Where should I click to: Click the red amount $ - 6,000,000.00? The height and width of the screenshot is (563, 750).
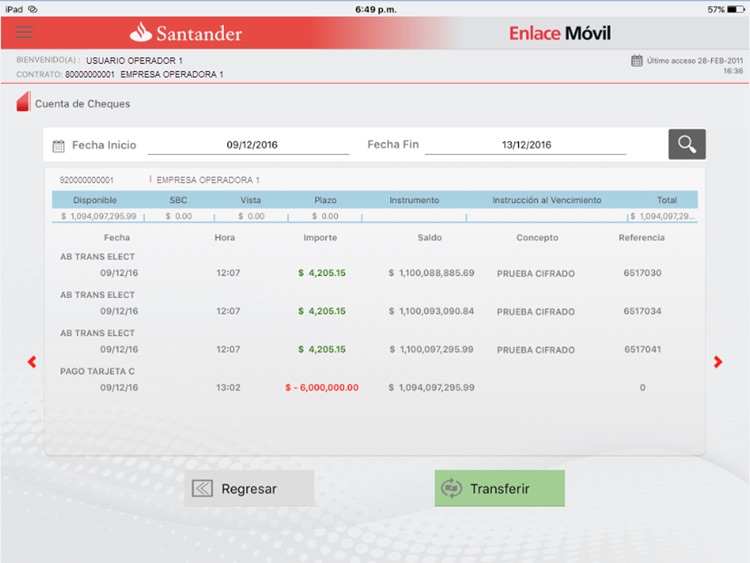(x=322, y=387)
